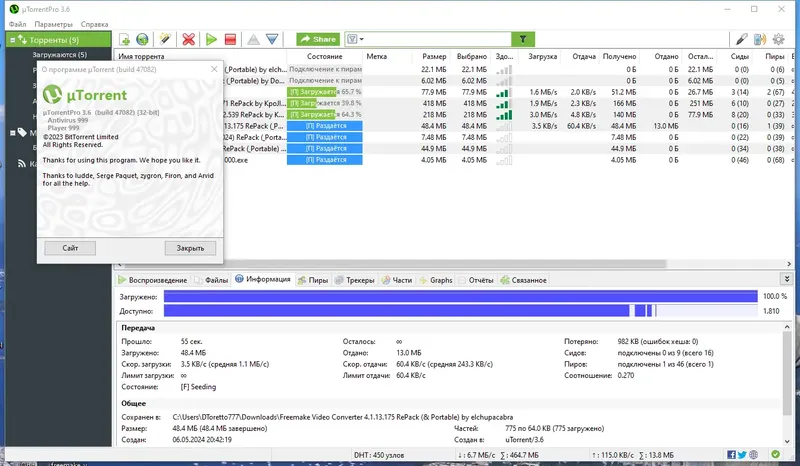Viewport: 800px width, 466px height.
Task: Click the µTorrent logo in the About dialog
Action: click(x=85, y=95)
